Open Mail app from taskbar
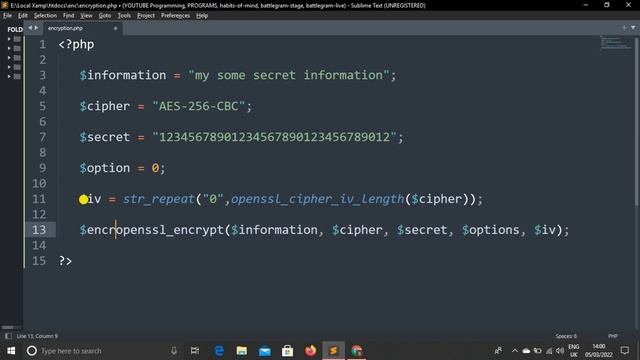The width and height of the screenshot is (640, 360). (x=264, y=351)
